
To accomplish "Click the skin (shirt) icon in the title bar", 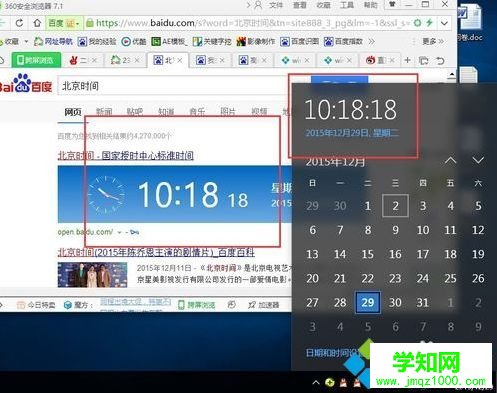I will tap(392, 4).
